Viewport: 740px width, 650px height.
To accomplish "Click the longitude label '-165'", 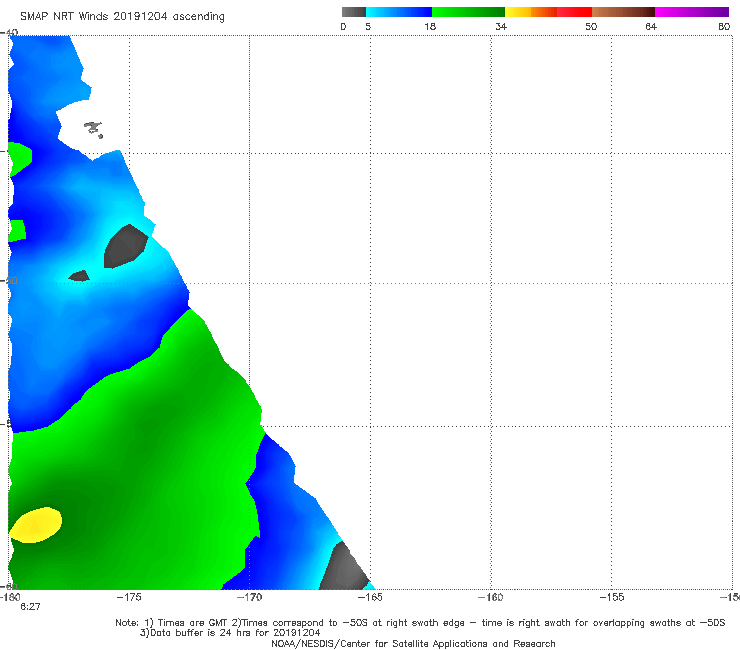I will (370, 597).
